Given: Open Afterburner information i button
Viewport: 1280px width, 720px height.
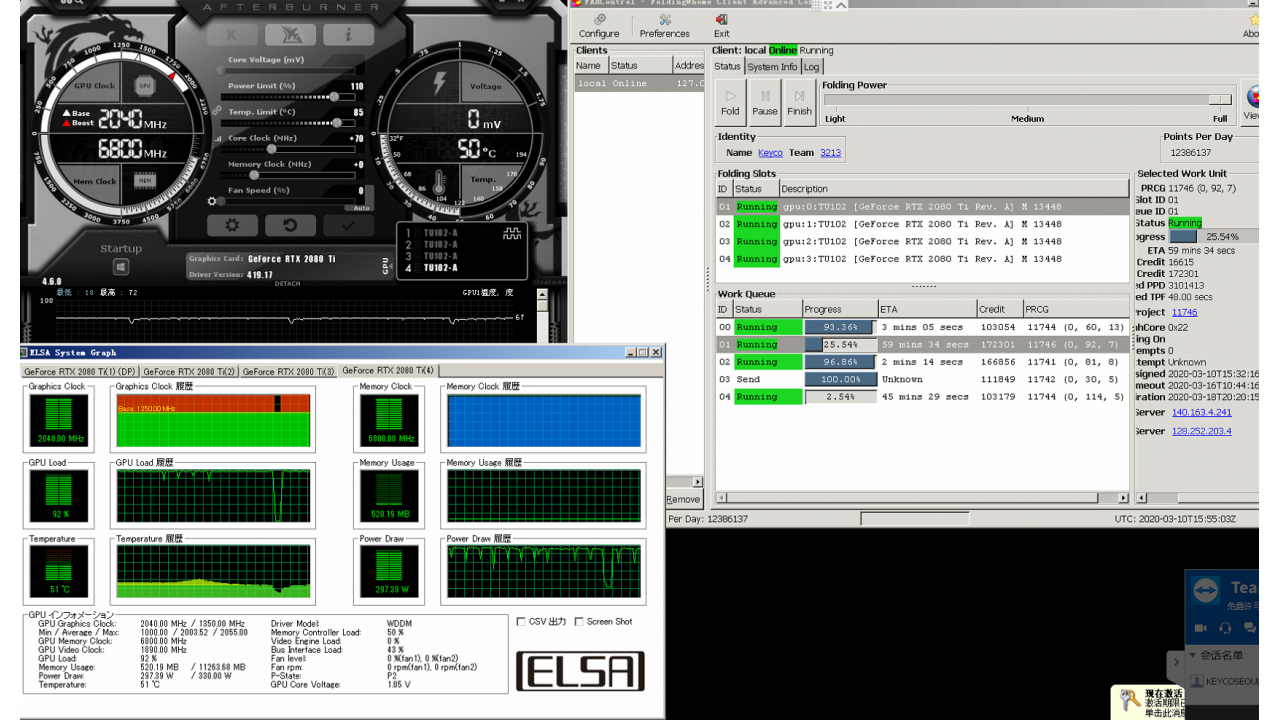Looking at the screenshot, I should click(x=349, y=34).
